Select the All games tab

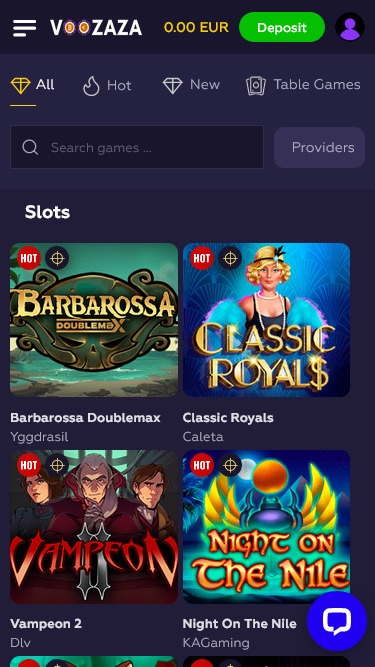point(32,85)
